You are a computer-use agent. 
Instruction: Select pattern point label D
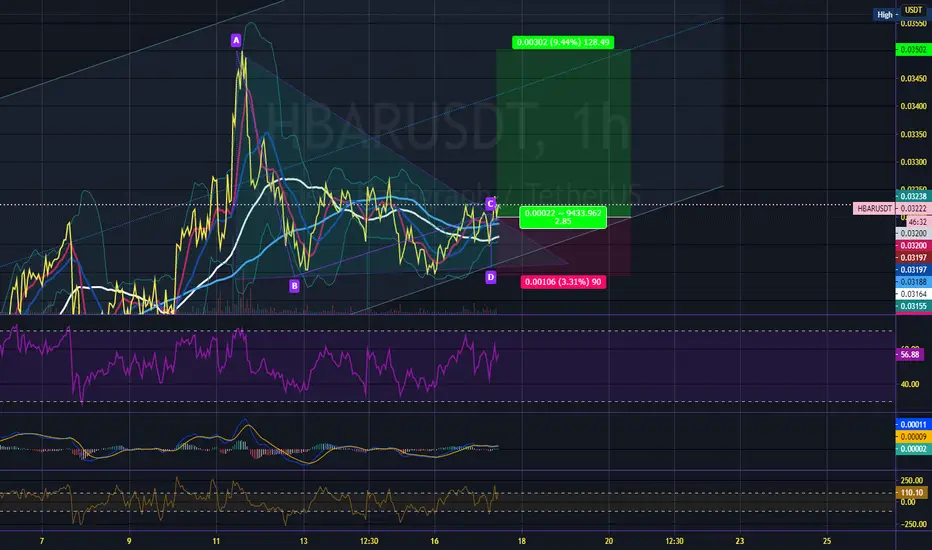pyautogui.click(x=490, y=276)
